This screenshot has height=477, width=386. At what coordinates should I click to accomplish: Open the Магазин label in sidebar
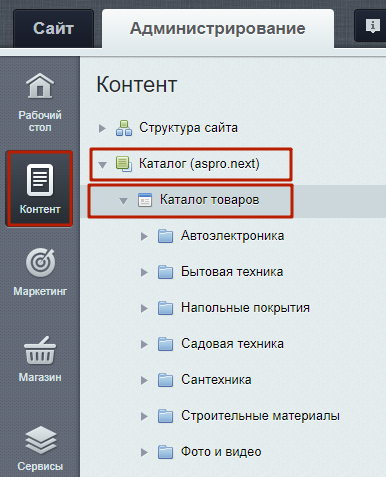40,377
